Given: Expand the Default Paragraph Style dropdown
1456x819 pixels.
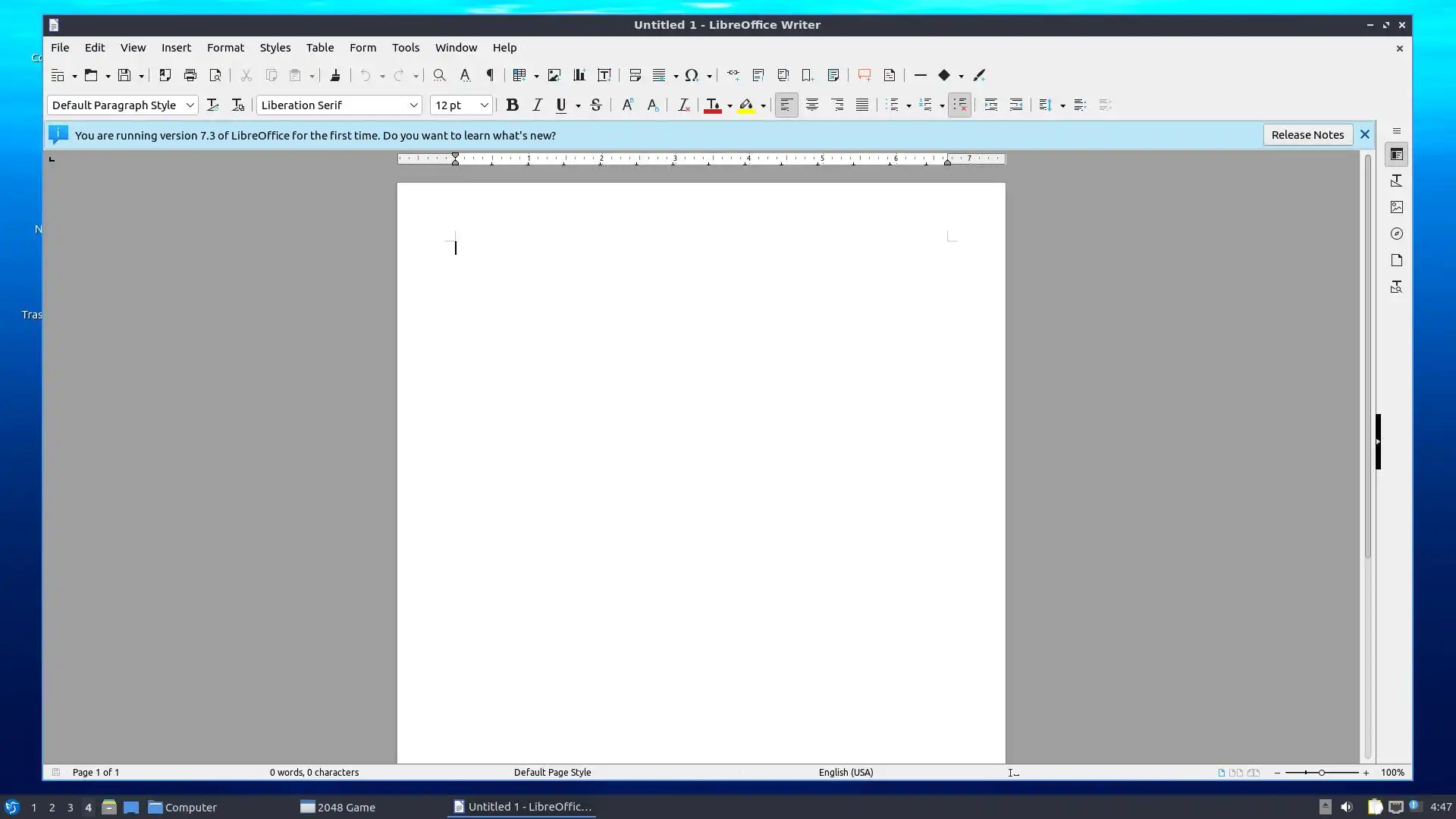Looking at the screenshot, I should pos(190,105).
